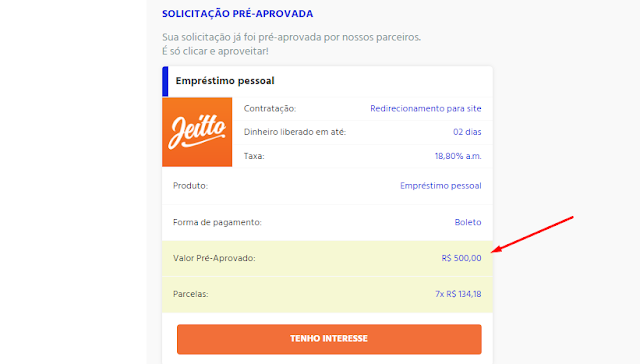Click the blue accent bar beside card title
640x364 pixels.
pos(165,81)
